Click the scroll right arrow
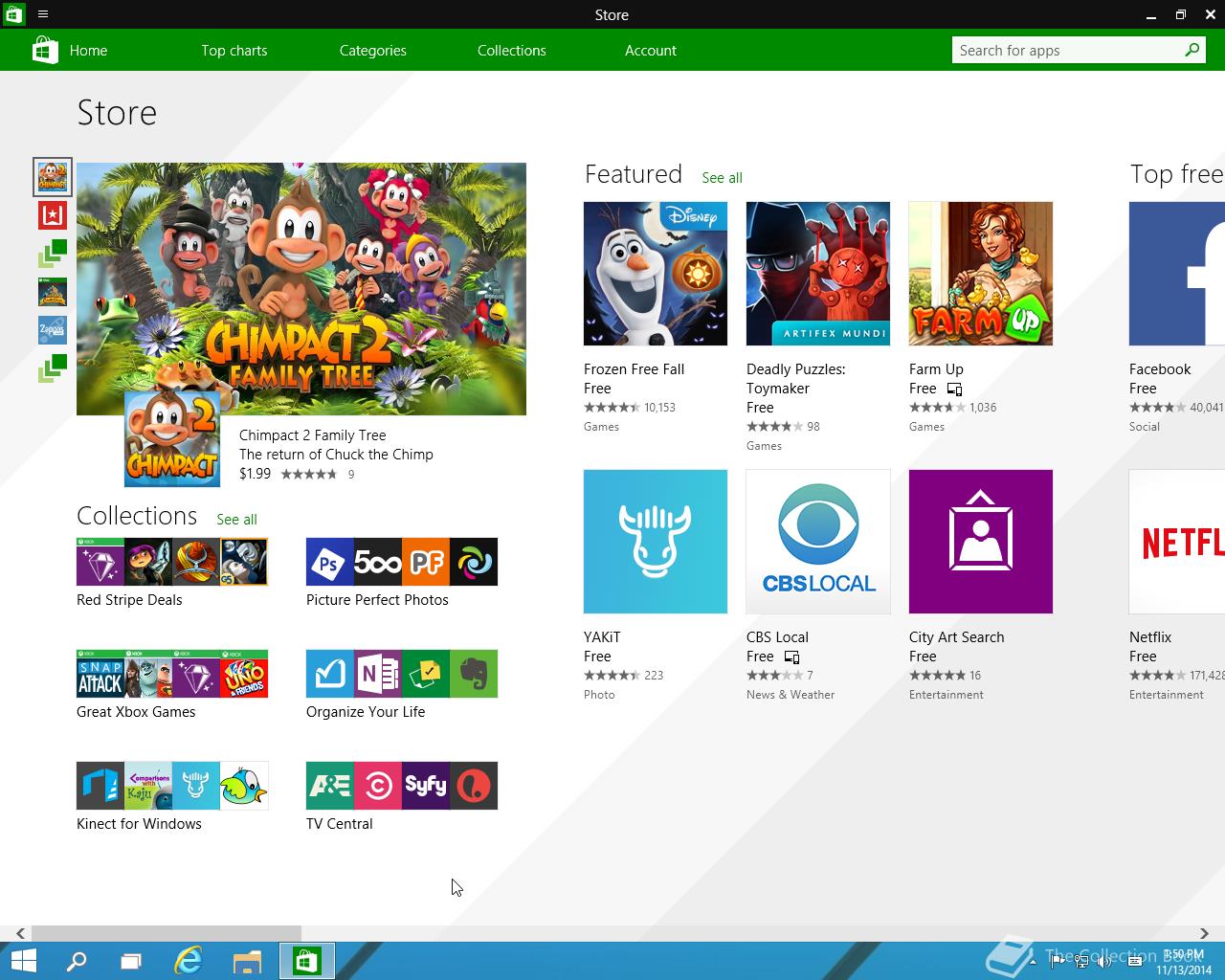The height and width of the screenshot is (980, 1225). 1204,933
